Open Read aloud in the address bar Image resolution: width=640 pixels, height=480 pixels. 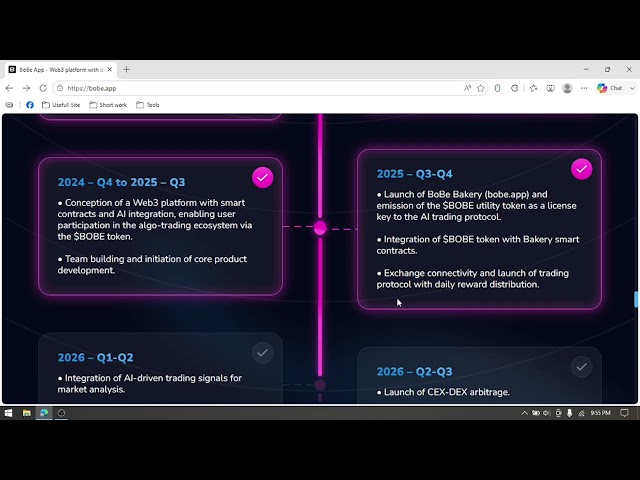pos(467,88)
